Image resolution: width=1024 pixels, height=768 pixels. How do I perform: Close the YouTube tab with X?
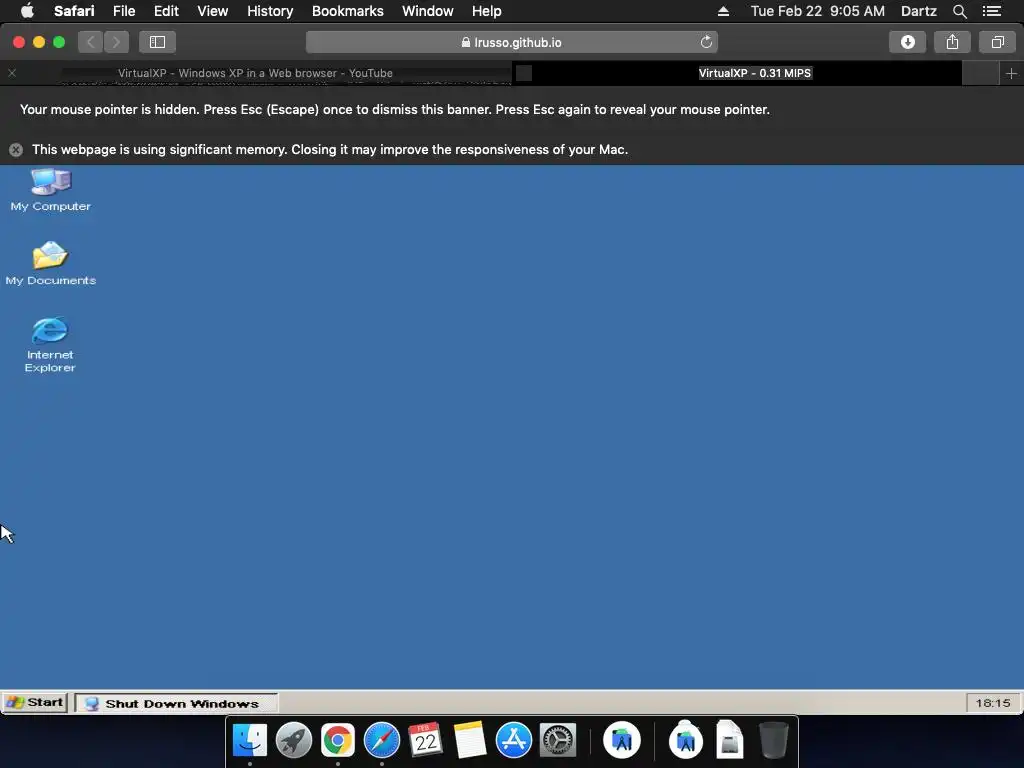(12, 73)
